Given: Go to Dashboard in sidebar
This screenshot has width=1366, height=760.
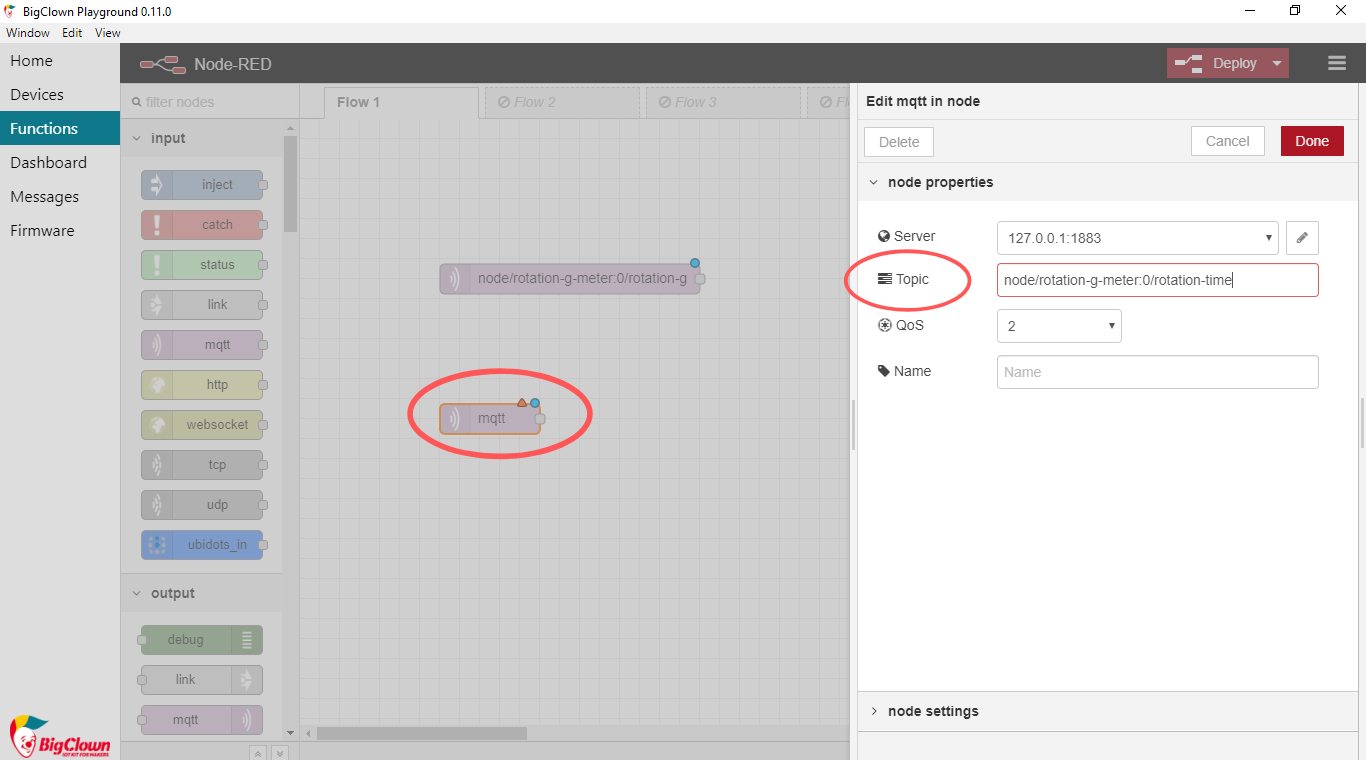Looking at the screenshot, I should (x=60, y=162).
